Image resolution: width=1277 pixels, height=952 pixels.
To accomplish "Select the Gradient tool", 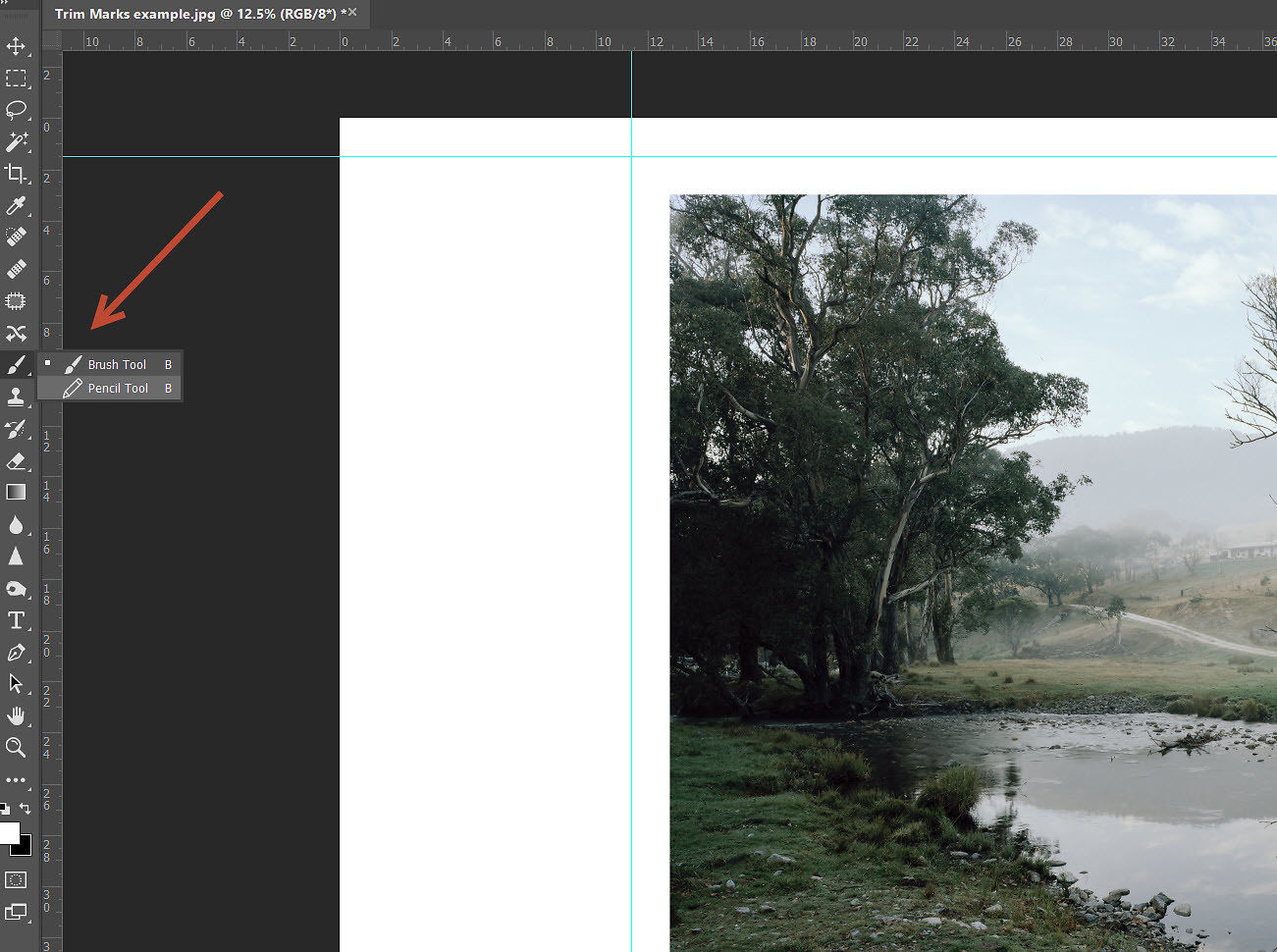I will (18, 492).
